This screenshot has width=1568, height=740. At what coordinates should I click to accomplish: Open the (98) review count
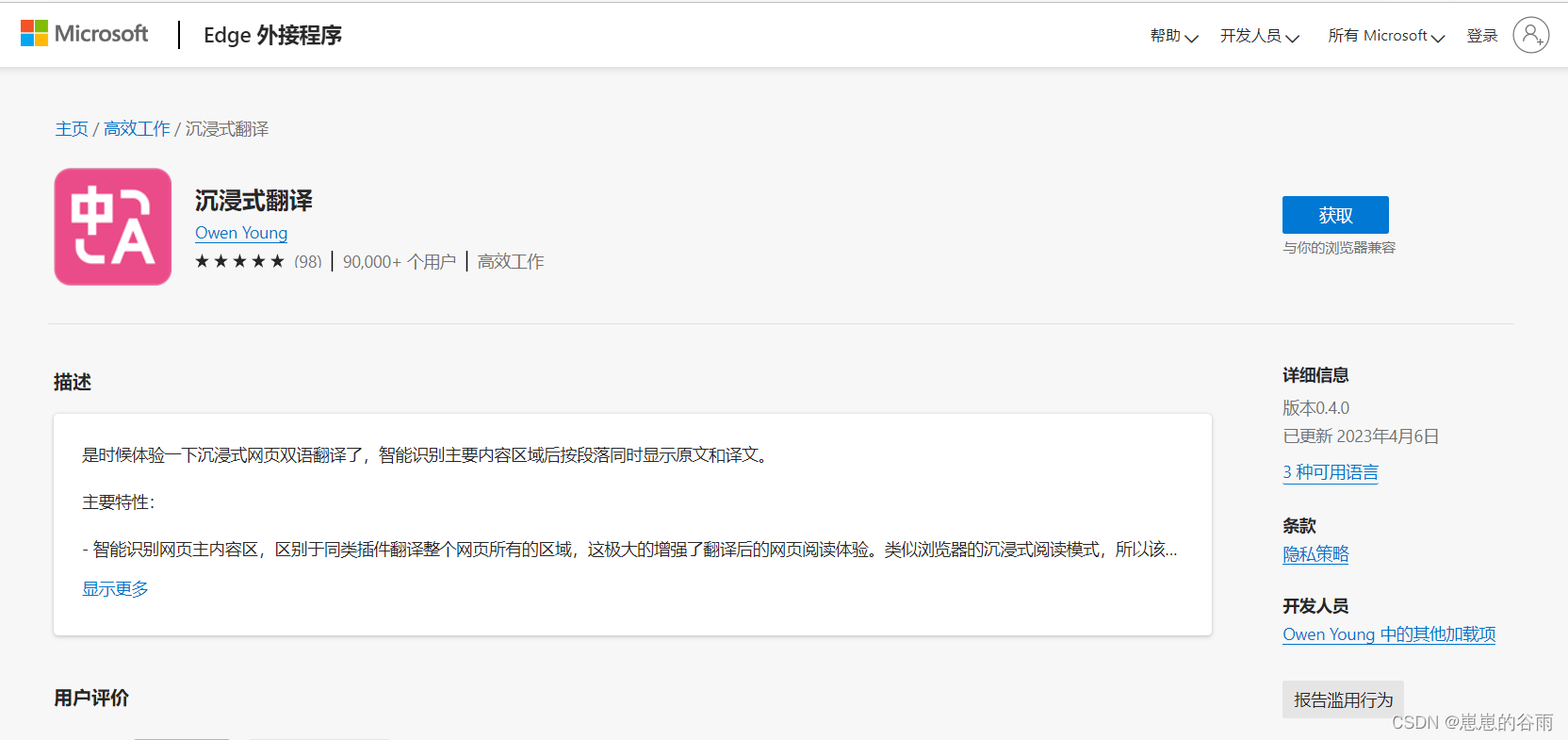[308, 261]
